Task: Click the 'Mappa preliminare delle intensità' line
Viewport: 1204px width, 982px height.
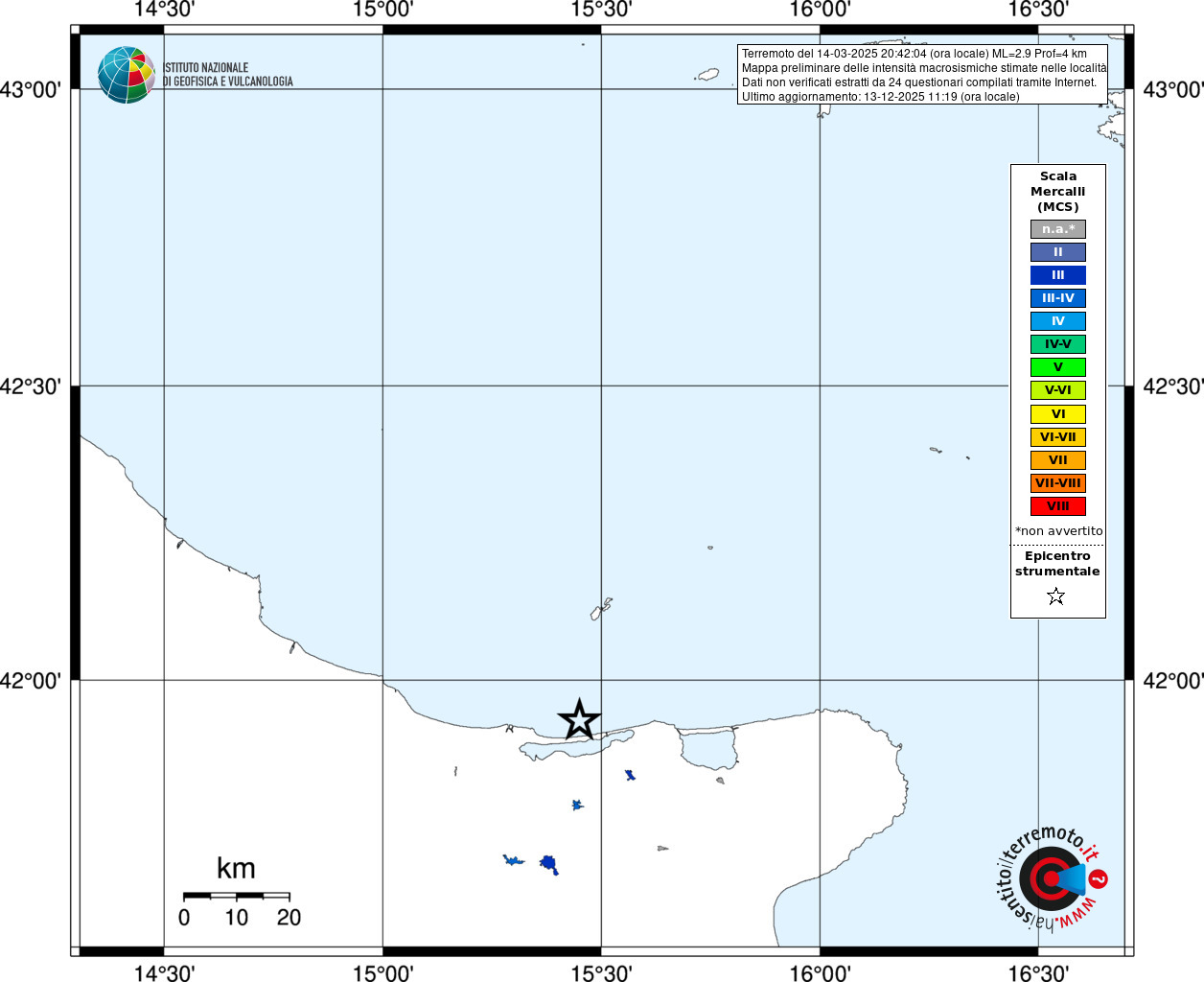Action: 924,68
